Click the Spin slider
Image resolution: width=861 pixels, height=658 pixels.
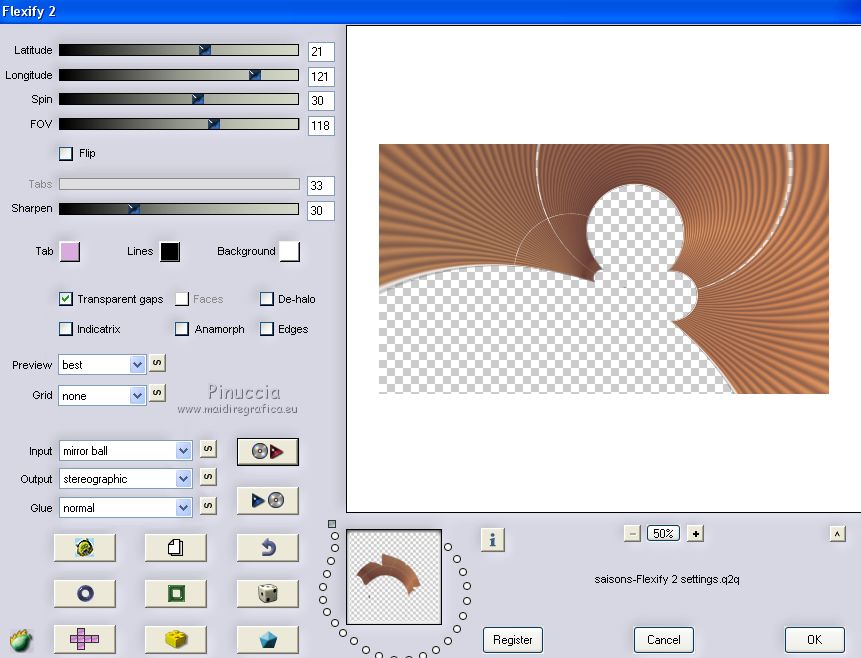[x=179, y=99]
